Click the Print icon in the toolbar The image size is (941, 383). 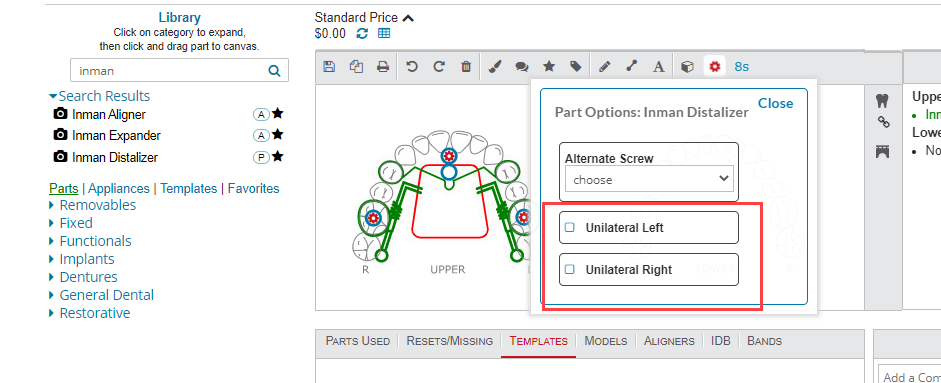[383, 67]
